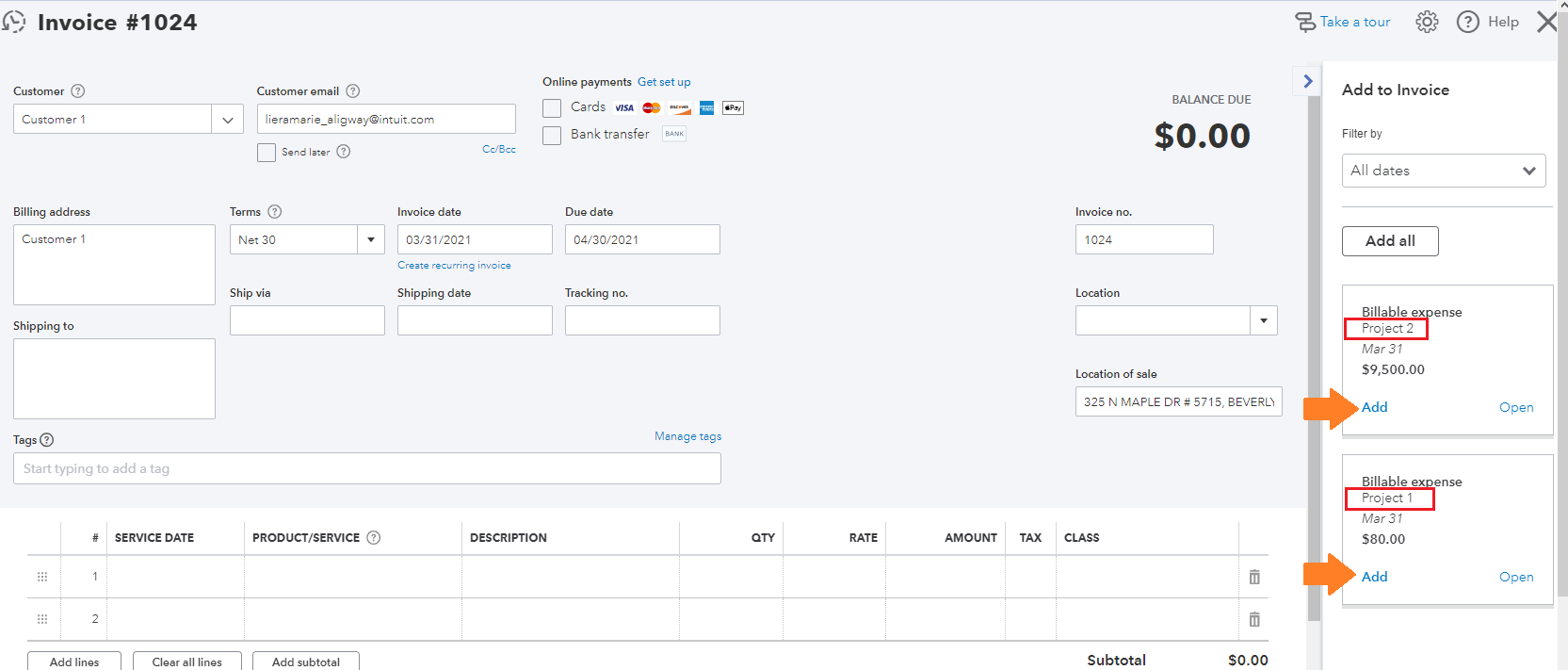Click the Take a tour link
The width and height of the screenshot is (1568, 670).
point(1355,22)
